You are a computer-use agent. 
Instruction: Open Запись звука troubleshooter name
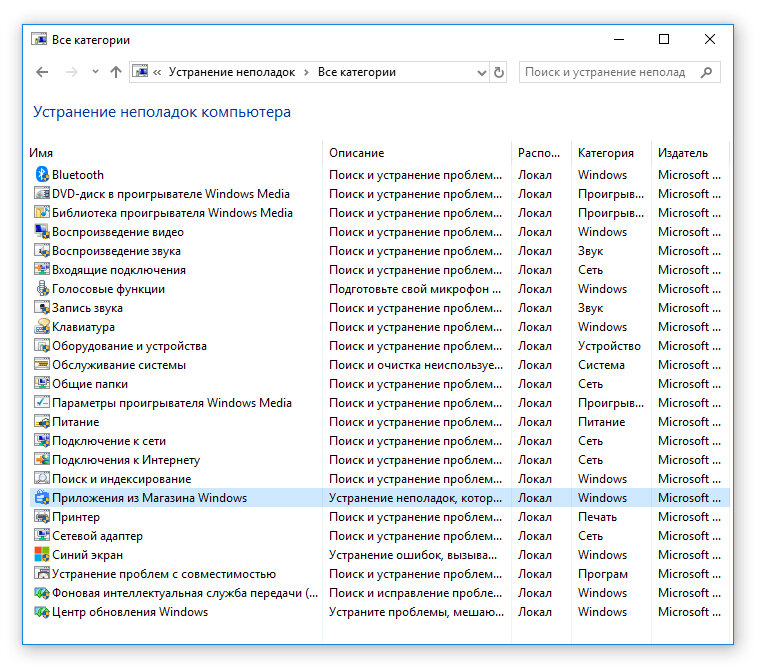pyautogui.click(x=87, y=308)
